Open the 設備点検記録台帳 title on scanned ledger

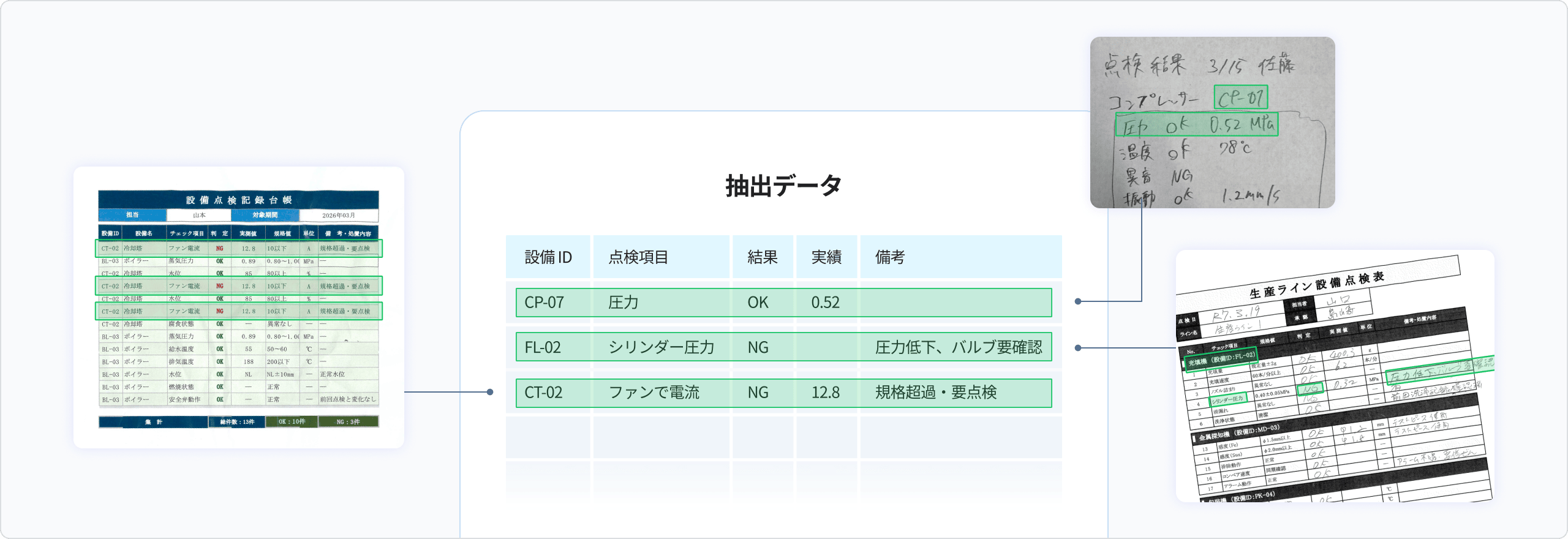point(238,200)
